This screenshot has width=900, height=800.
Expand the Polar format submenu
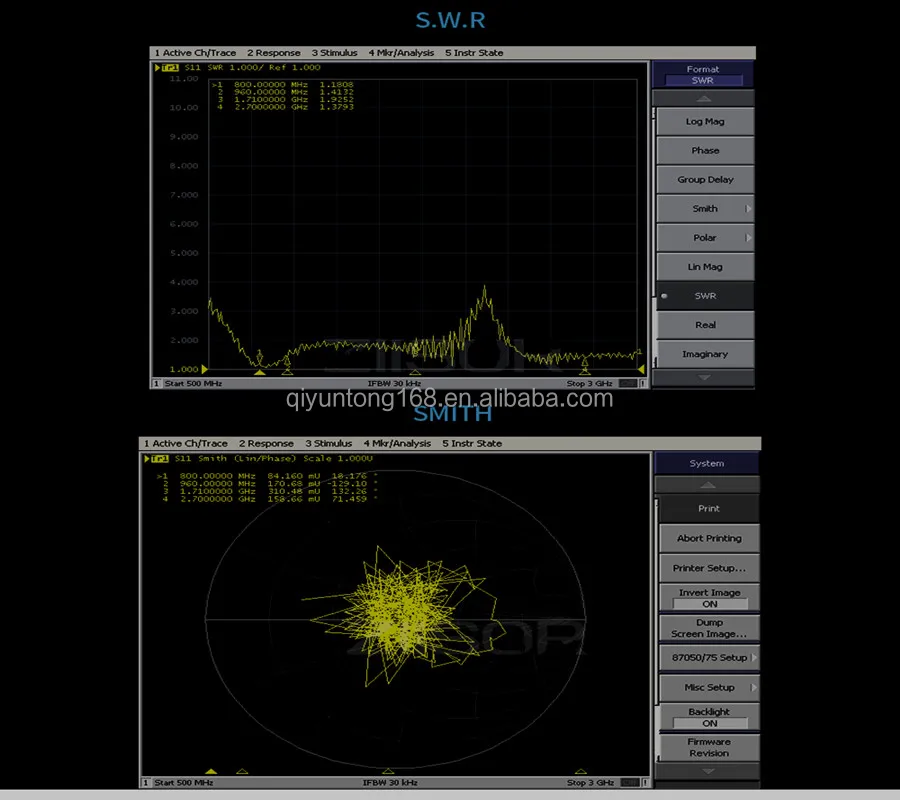pos(705,238)
